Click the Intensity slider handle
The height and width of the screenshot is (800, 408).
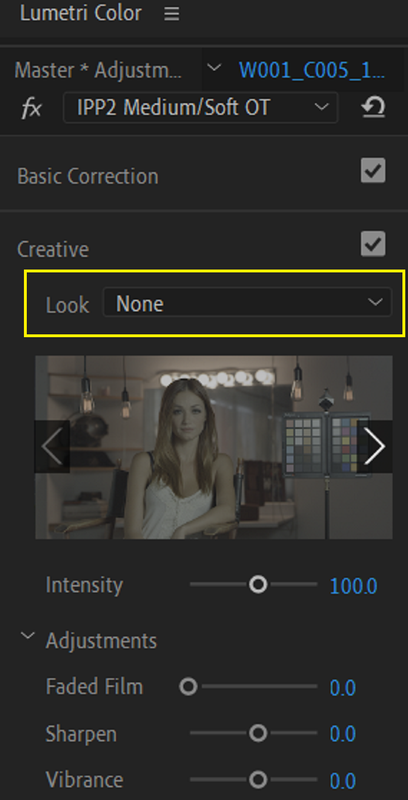tap(258, 584)
